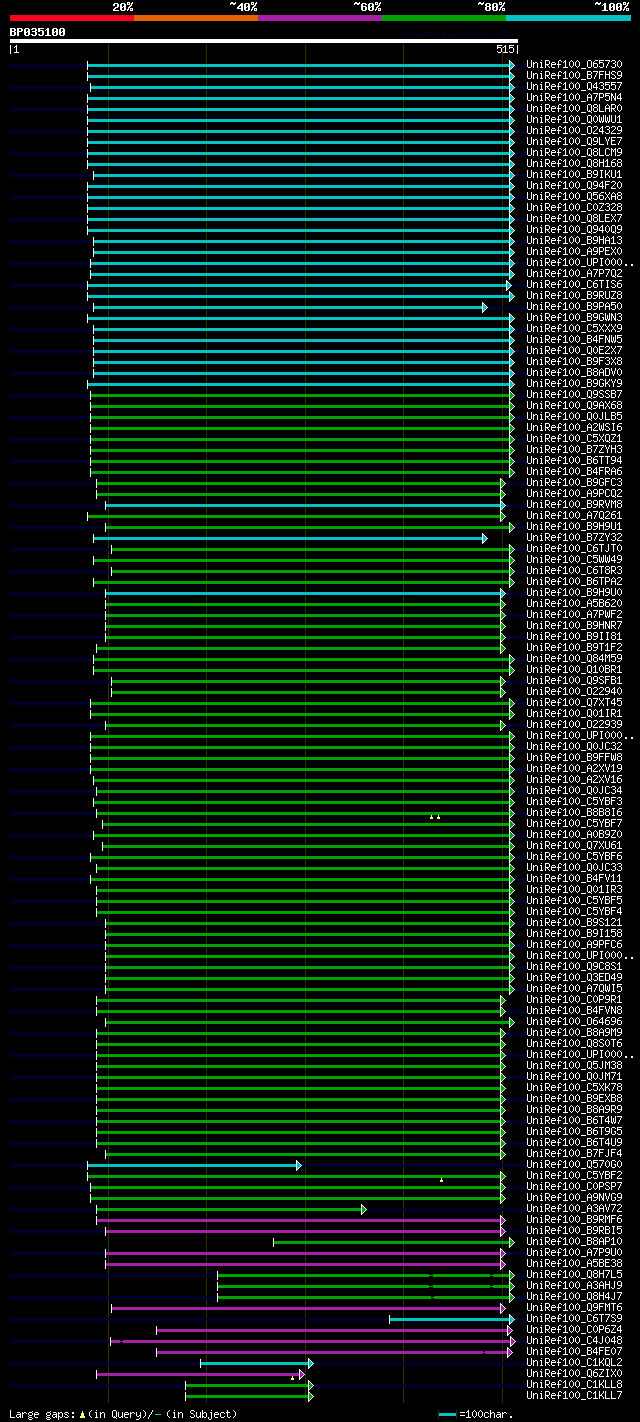
Task: Click the UniRef100_B7ZY32 row label
Action: [x=574, y=538]
